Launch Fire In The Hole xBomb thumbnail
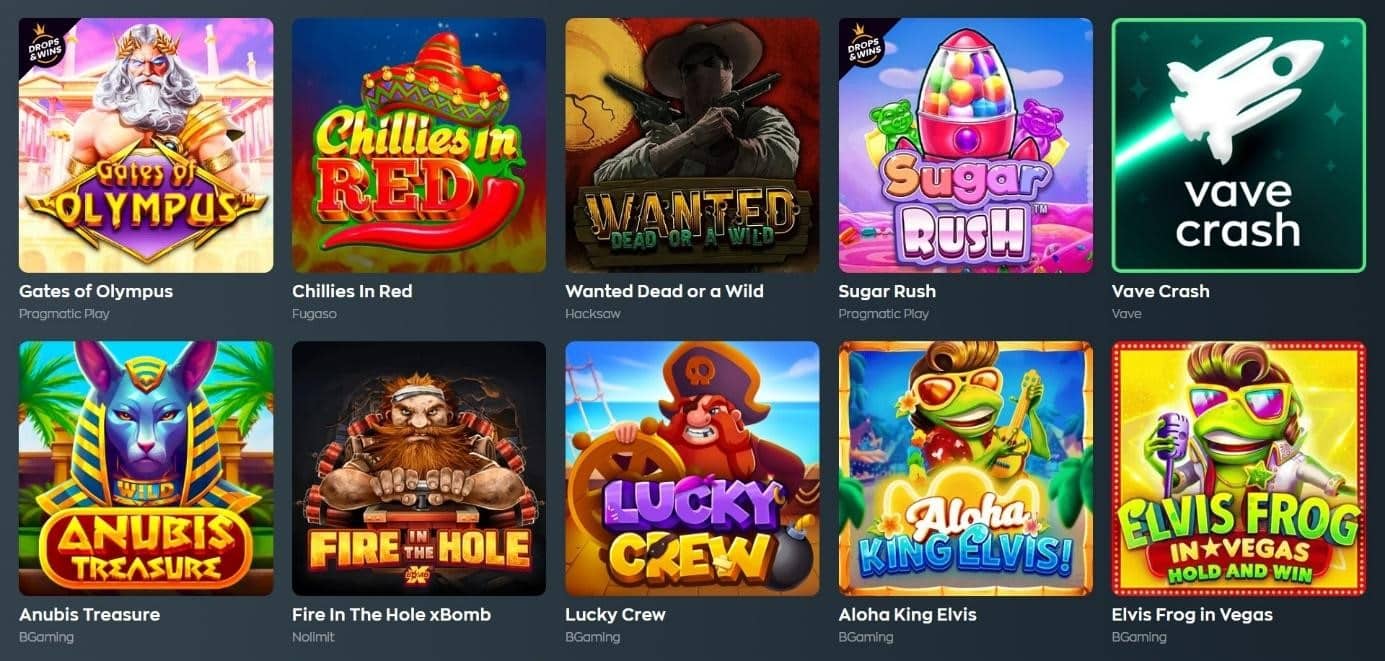 419,468
